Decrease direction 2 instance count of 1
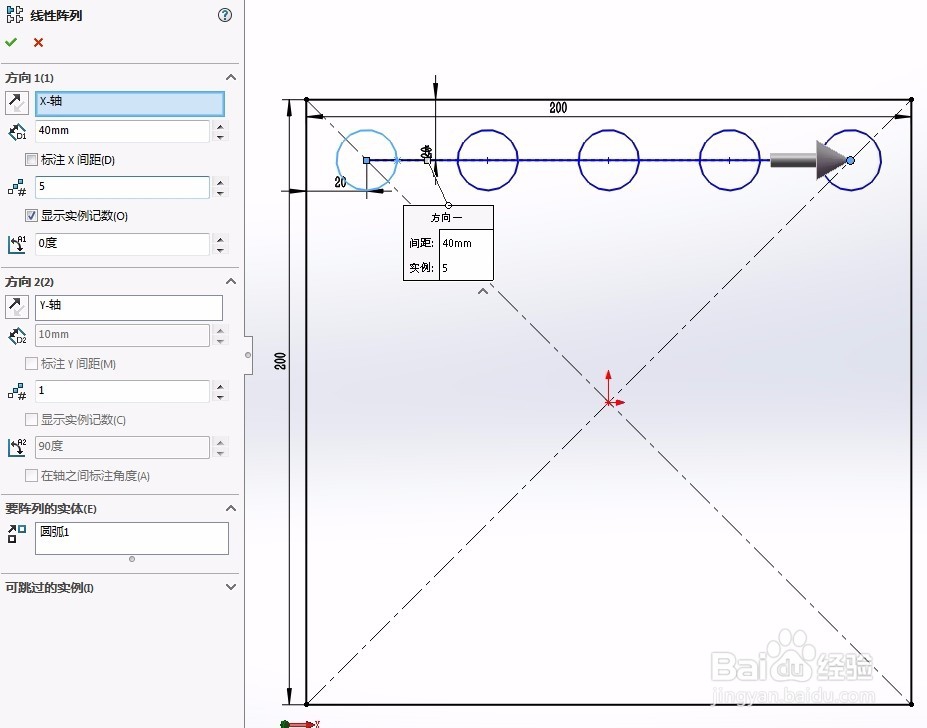The image size is (927, 728). pyautogui.click(x=221, y=397)
